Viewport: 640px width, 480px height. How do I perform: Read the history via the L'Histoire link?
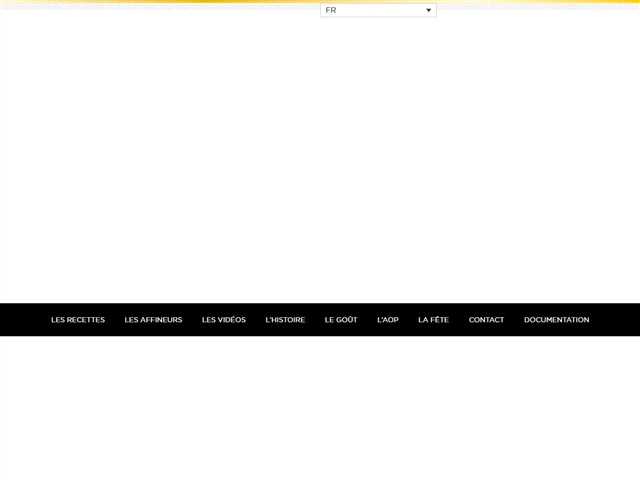coord(285,320)
